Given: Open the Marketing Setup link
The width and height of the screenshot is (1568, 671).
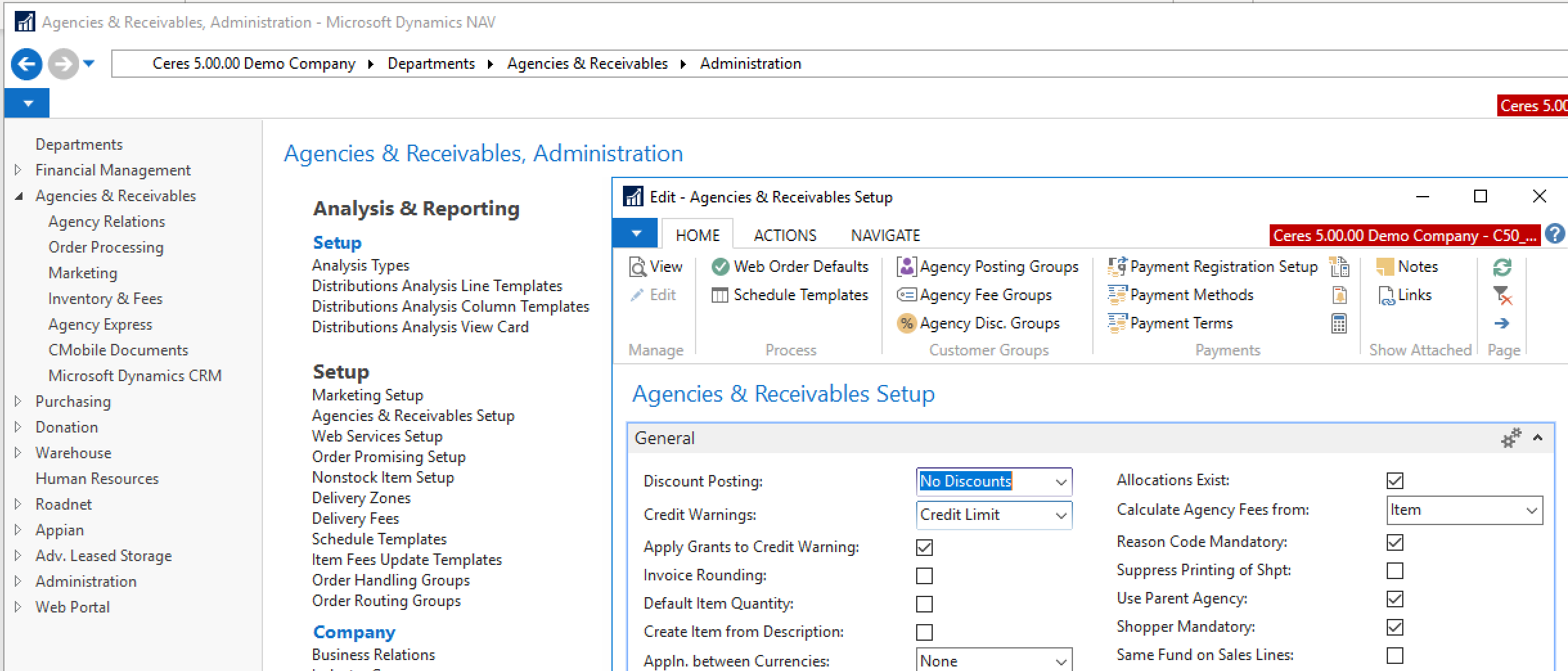Looking at the screenshot, I should tap(368, 395).
